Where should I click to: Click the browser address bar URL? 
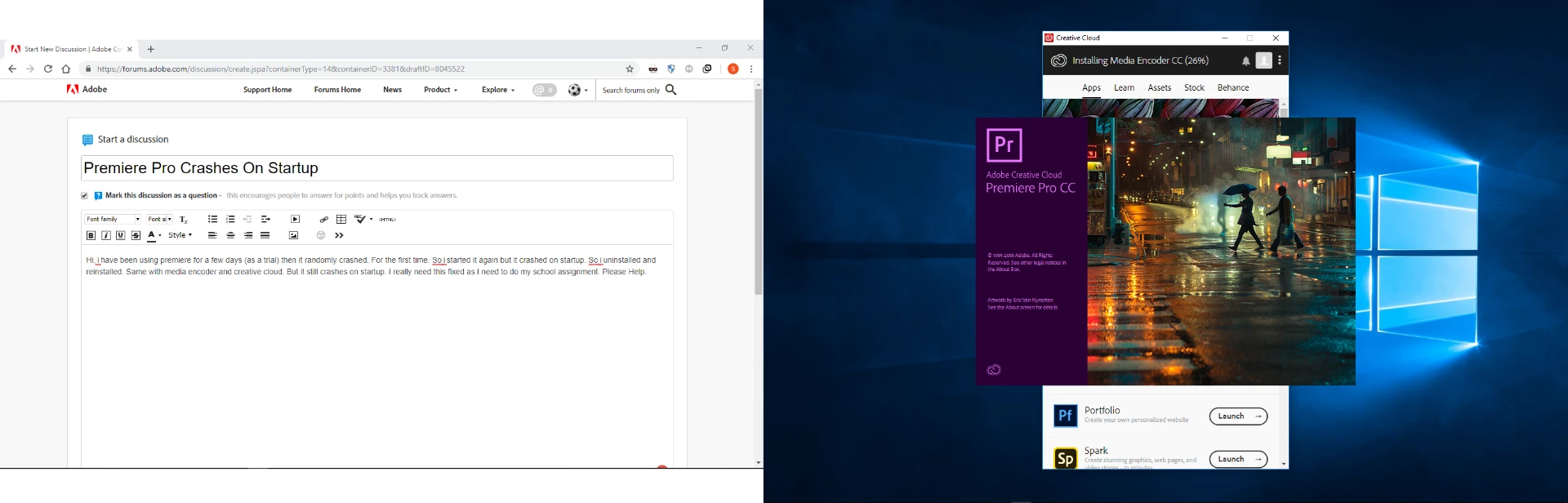coord(281,69)
